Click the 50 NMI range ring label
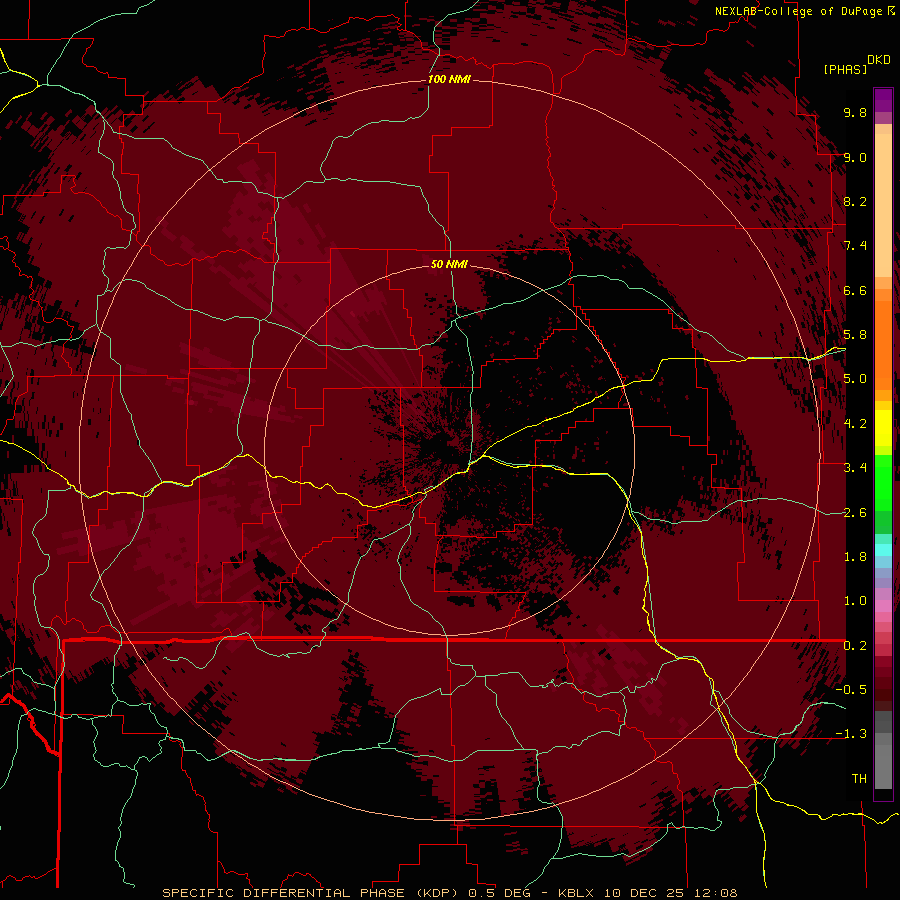The height and width of the screenshot is (900, 900). click(449, 264)
